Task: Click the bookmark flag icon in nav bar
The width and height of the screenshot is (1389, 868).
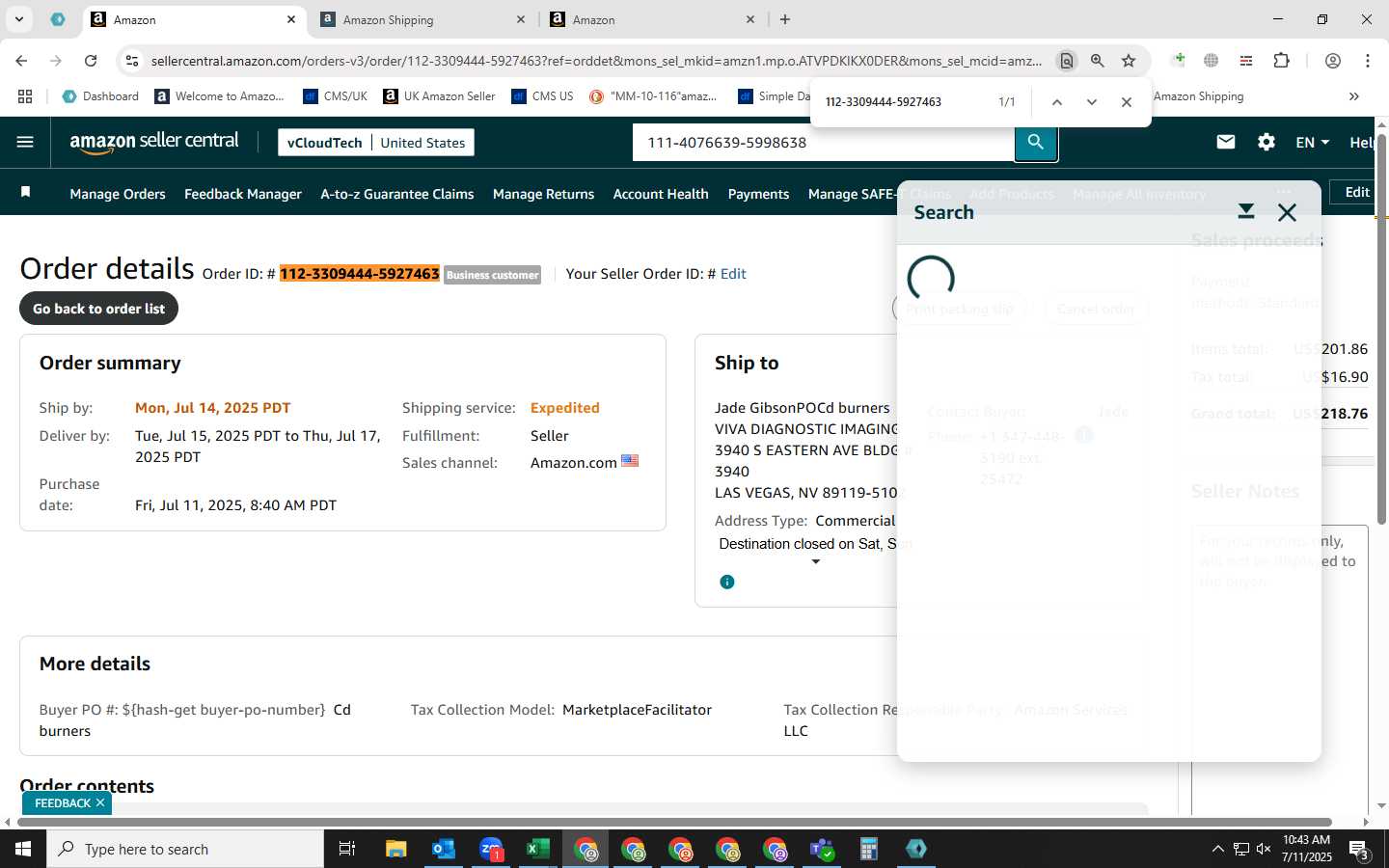Action: [x=26, y=192]
